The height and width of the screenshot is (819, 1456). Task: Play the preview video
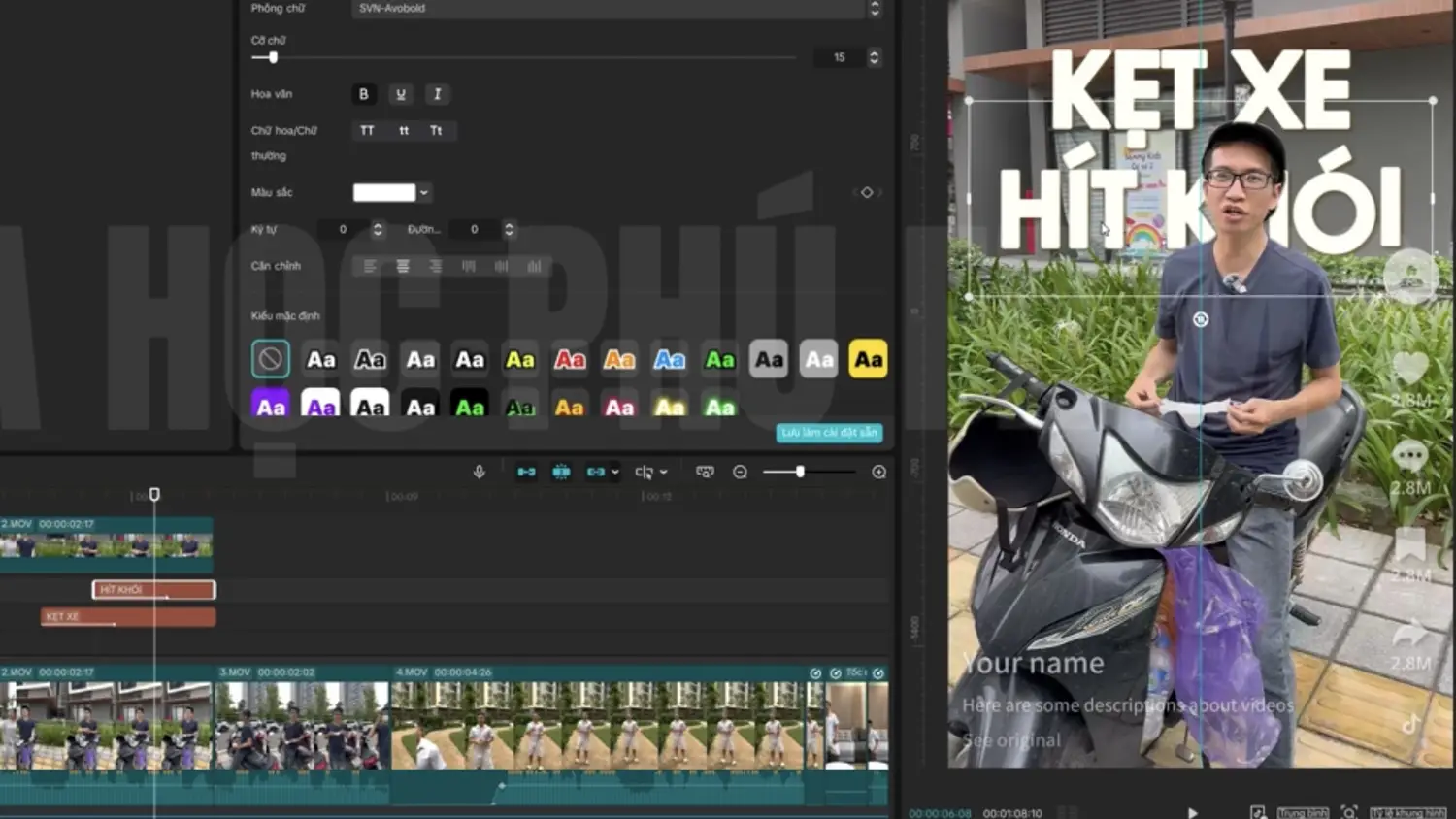tap(1192, 812)
